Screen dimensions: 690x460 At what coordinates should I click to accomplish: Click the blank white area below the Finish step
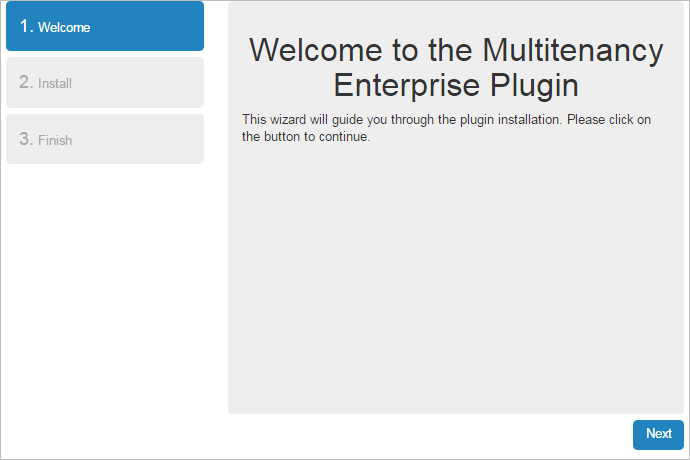click(105, 300)
